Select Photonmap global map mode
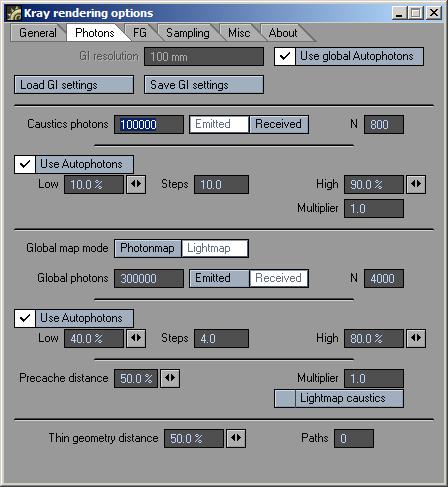 (x=148, y=248)
